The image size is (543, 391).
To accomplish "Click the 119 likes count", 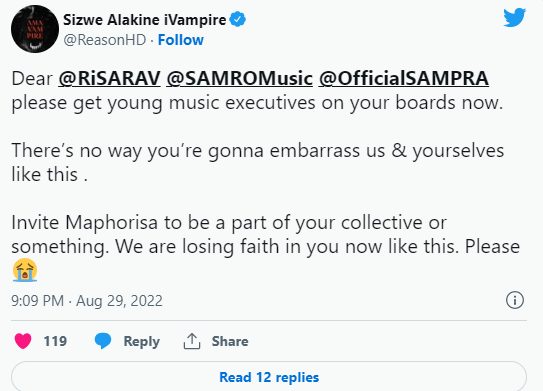I will [x=55, y=341].
